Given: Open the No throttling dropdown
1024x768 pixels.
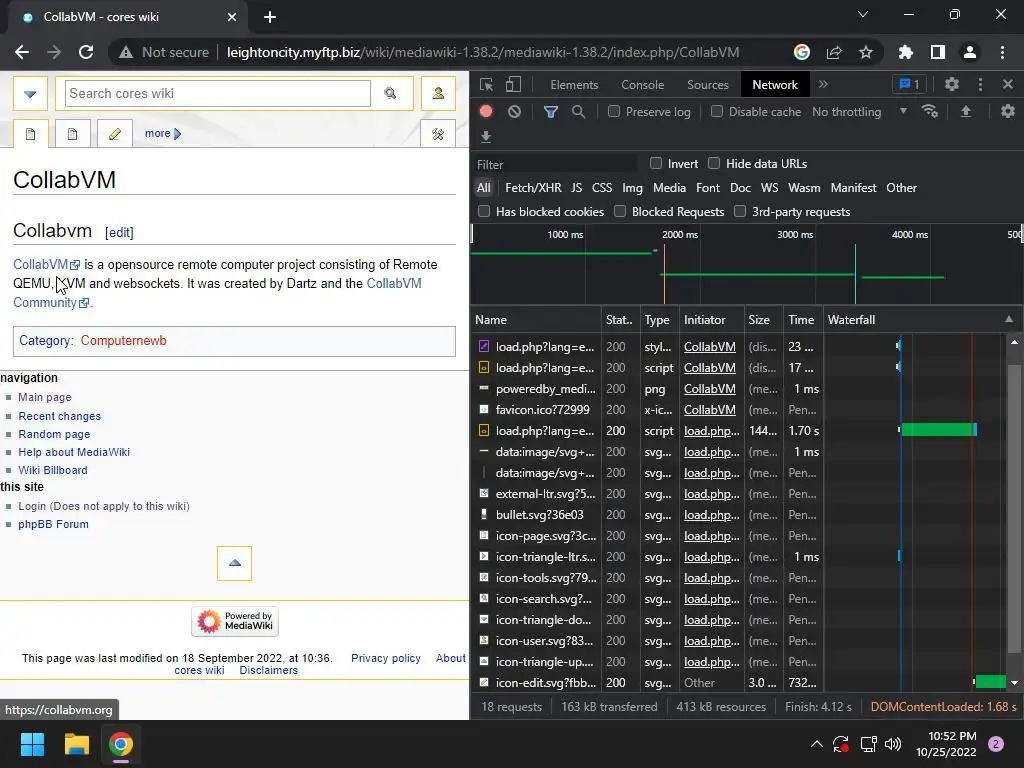Looking at the screenshot, I should [x=859, y=112].
